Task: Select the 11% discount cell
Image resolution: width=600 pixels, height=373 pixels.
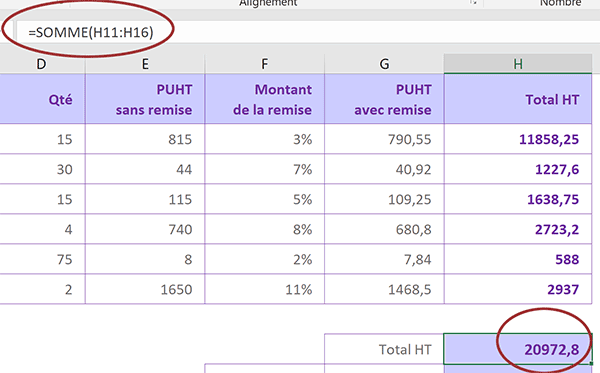Action: click(264, 289)
